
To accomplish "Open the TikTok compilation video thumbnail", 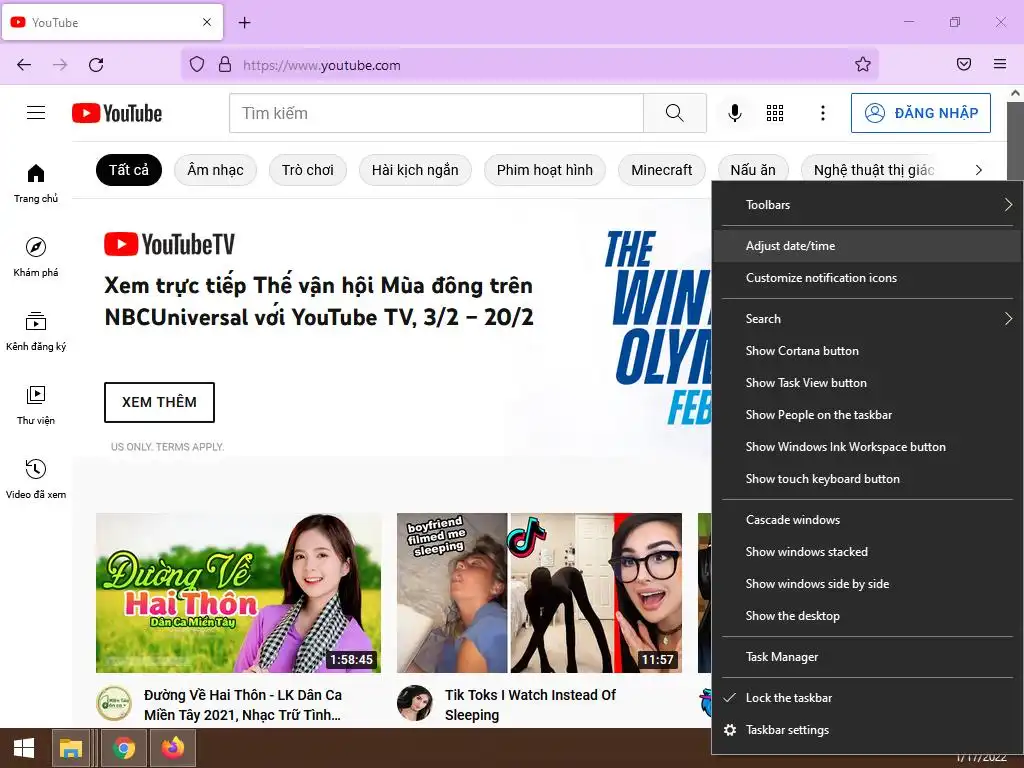I will point(539,593).
